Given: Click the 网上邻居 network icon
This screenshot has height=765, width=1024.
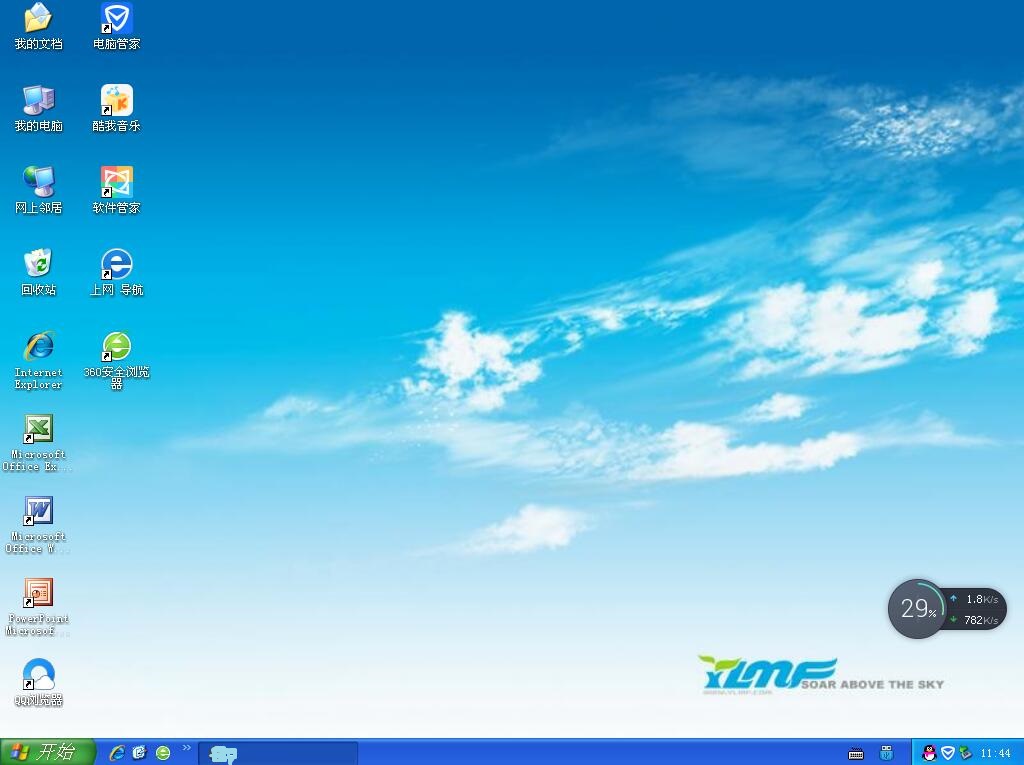Looking at the screenshot, I should [38, 184].
